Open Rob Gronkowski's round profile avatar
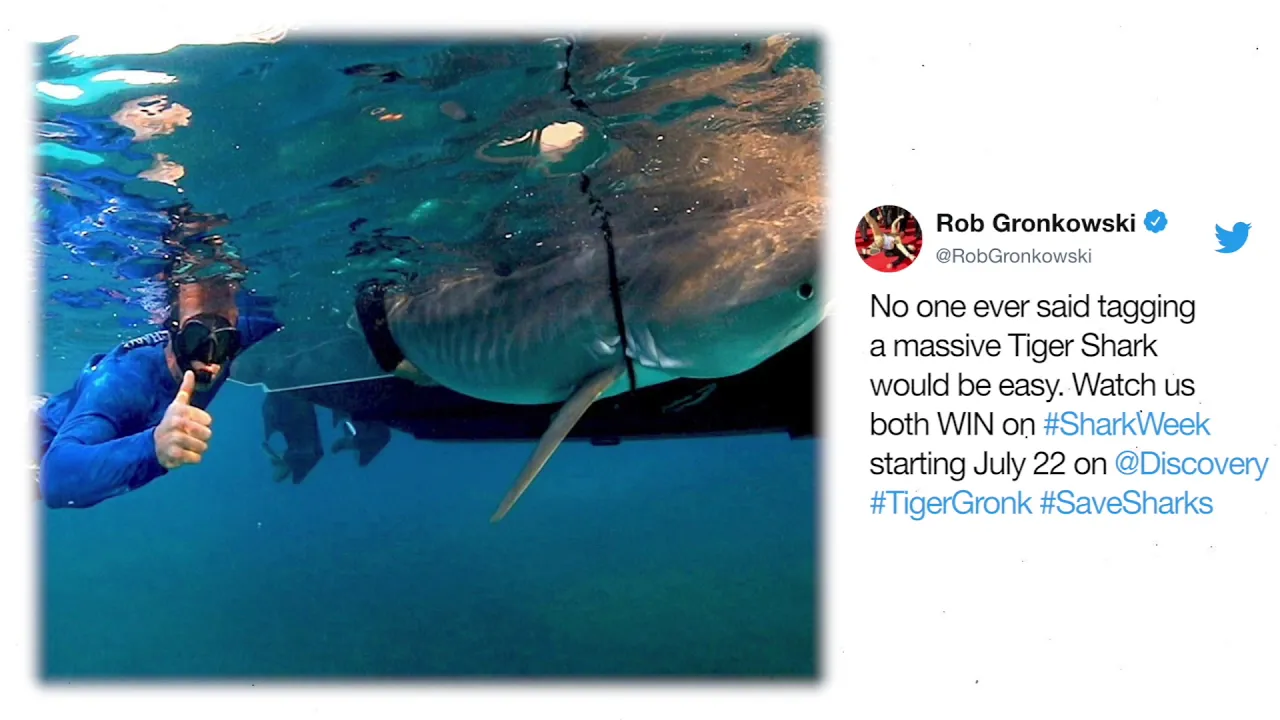This screenshot has height=720, width=1280. click(x=888, y=238)
